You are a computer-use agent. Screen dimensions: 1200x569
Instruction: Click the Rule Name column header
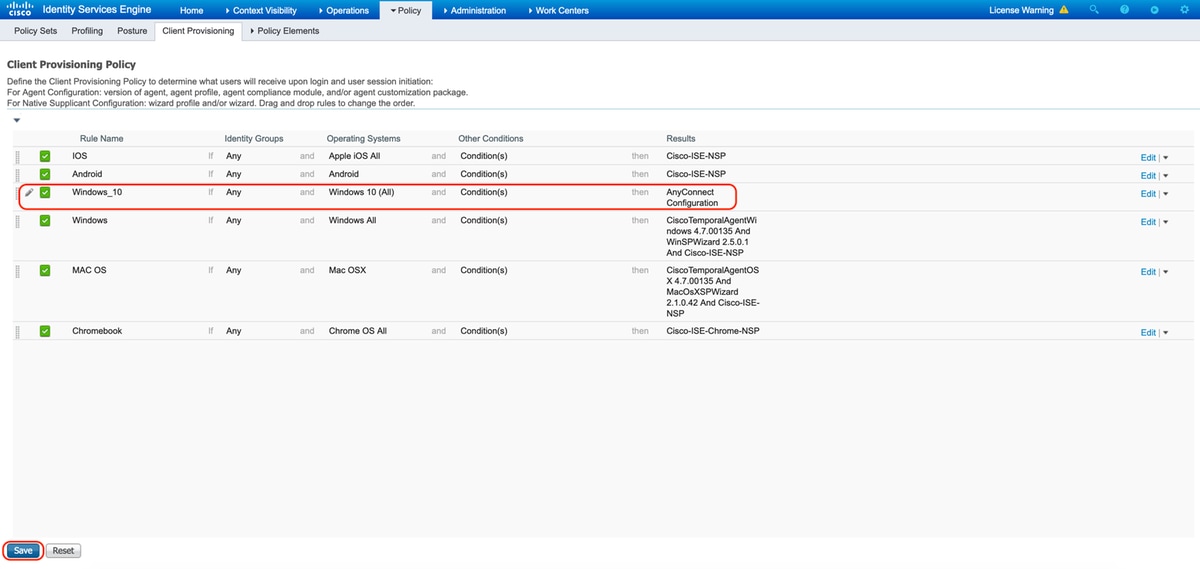[101, 138]
